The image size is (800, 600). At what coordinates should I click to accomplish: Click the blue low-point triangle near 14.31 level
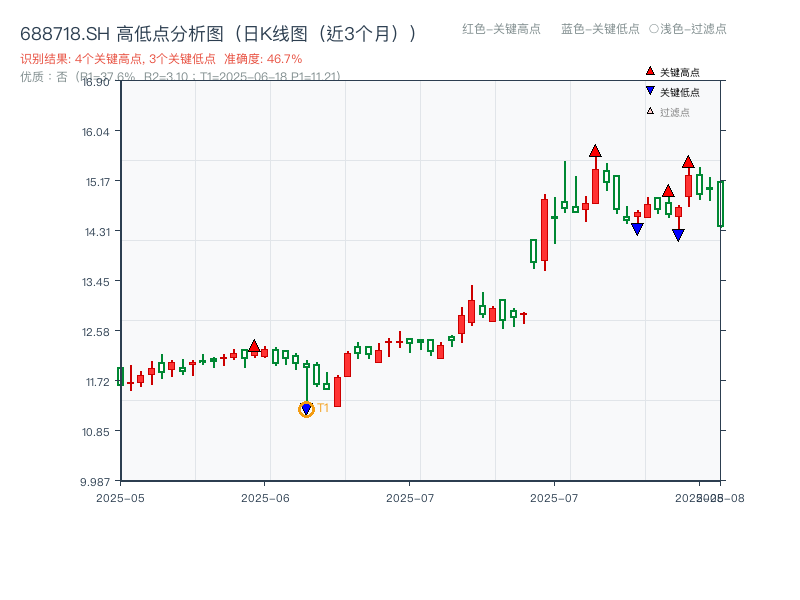[x=639, y=228]
